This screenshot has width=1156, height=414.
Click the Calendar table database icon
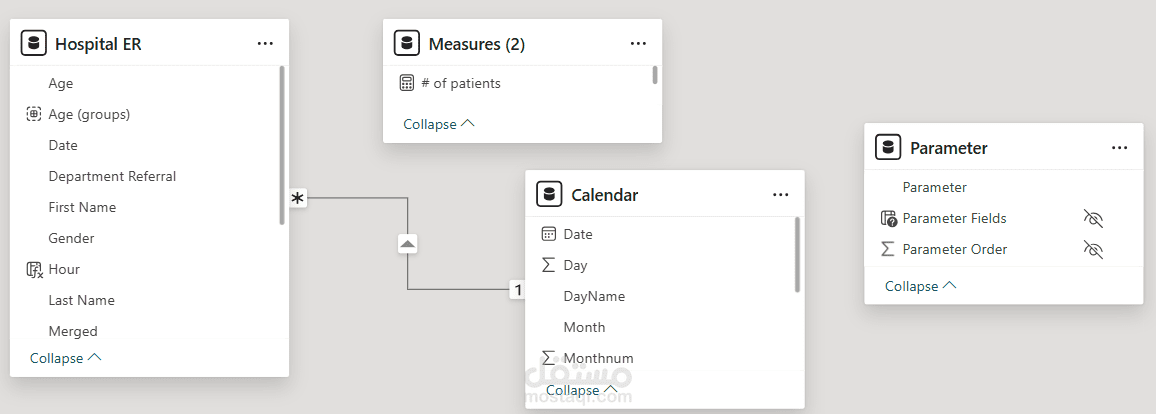tap(549, 194)
